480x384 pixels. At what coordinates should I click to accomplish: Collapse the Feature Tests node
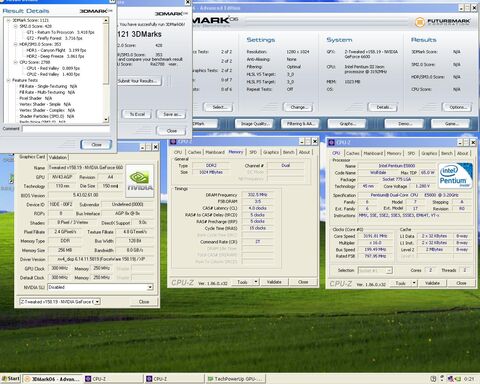tap(9, 80)
